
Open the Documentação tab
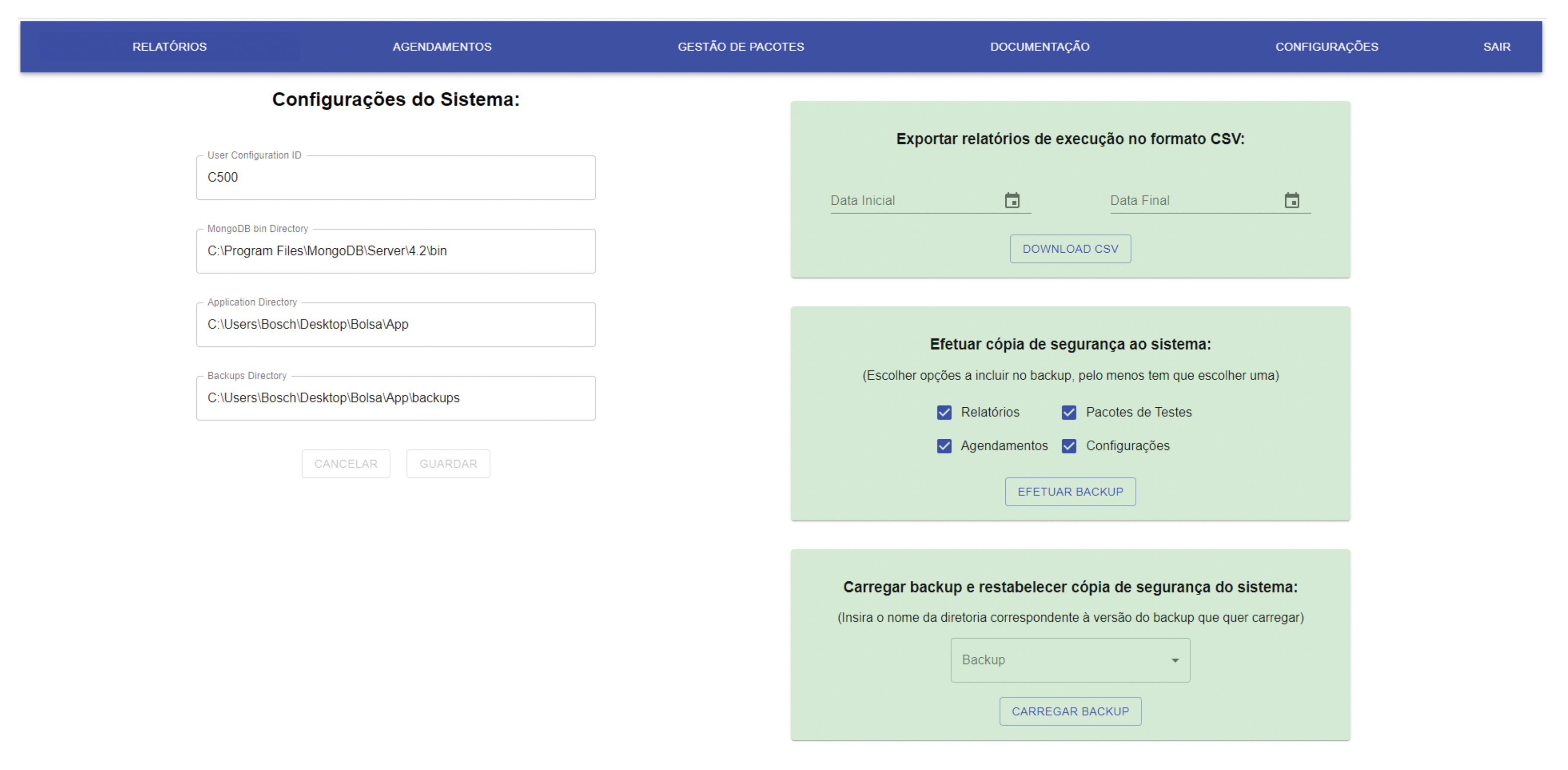tap(1040, 47)
